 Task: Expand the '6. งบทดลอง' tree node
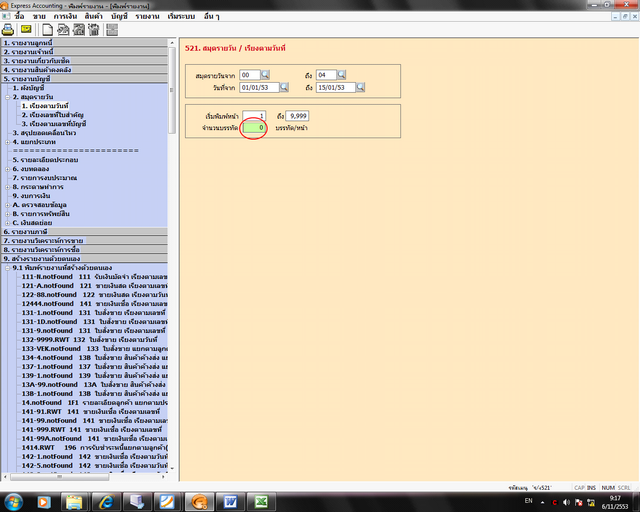click(6, 168)
